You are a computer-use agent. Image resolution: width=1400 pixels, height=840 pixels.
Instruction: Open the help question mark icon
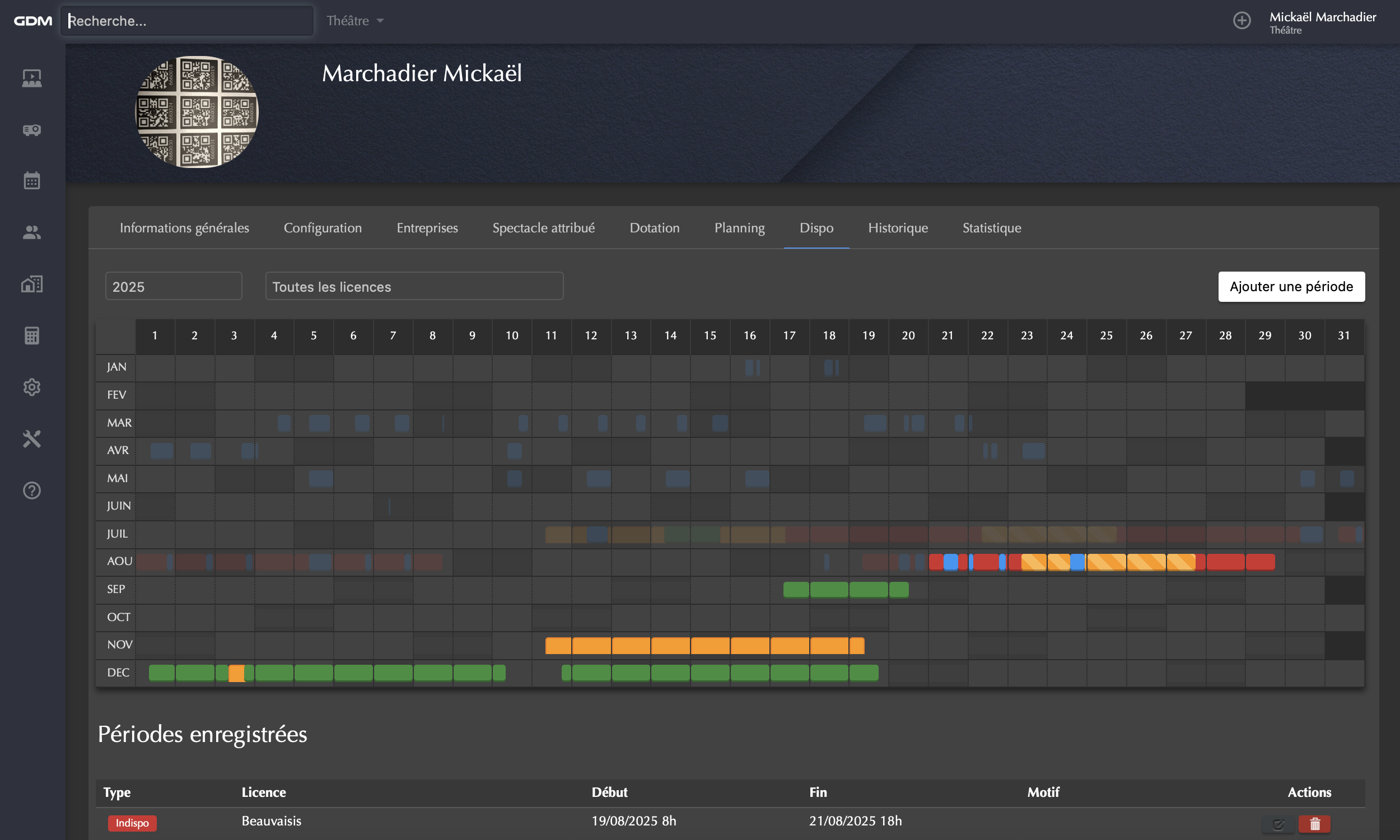[32, 490]
